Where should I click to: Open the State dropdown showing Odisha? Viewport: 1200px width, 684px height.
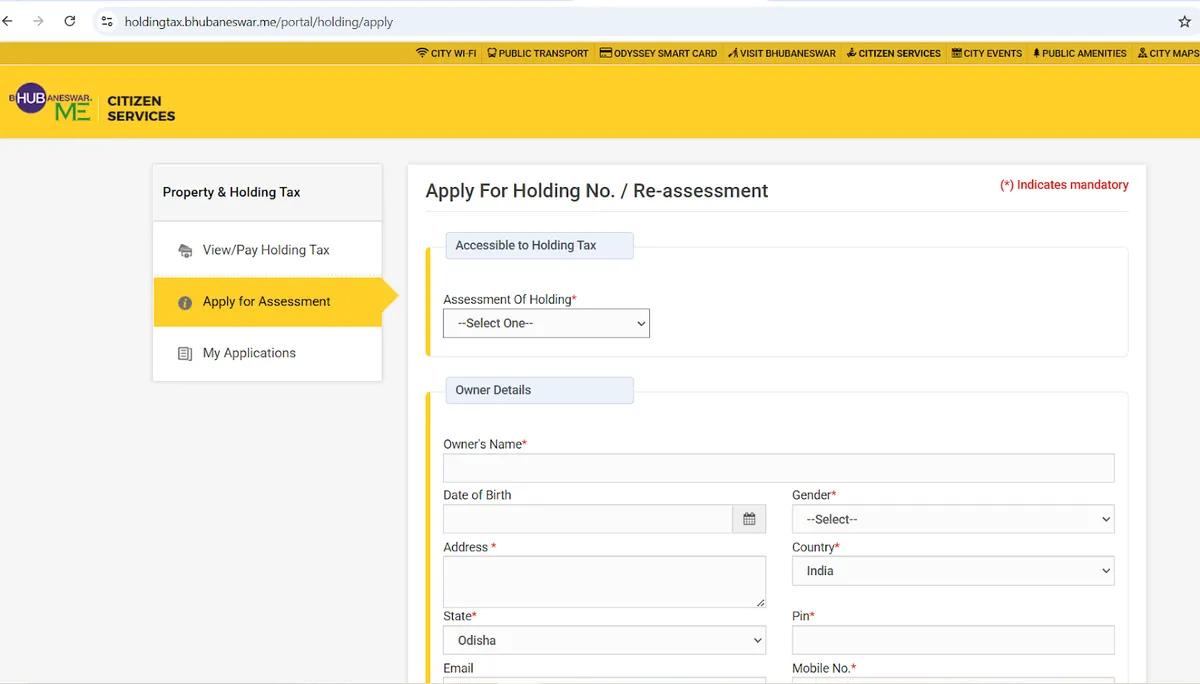[x=604, y=640]
